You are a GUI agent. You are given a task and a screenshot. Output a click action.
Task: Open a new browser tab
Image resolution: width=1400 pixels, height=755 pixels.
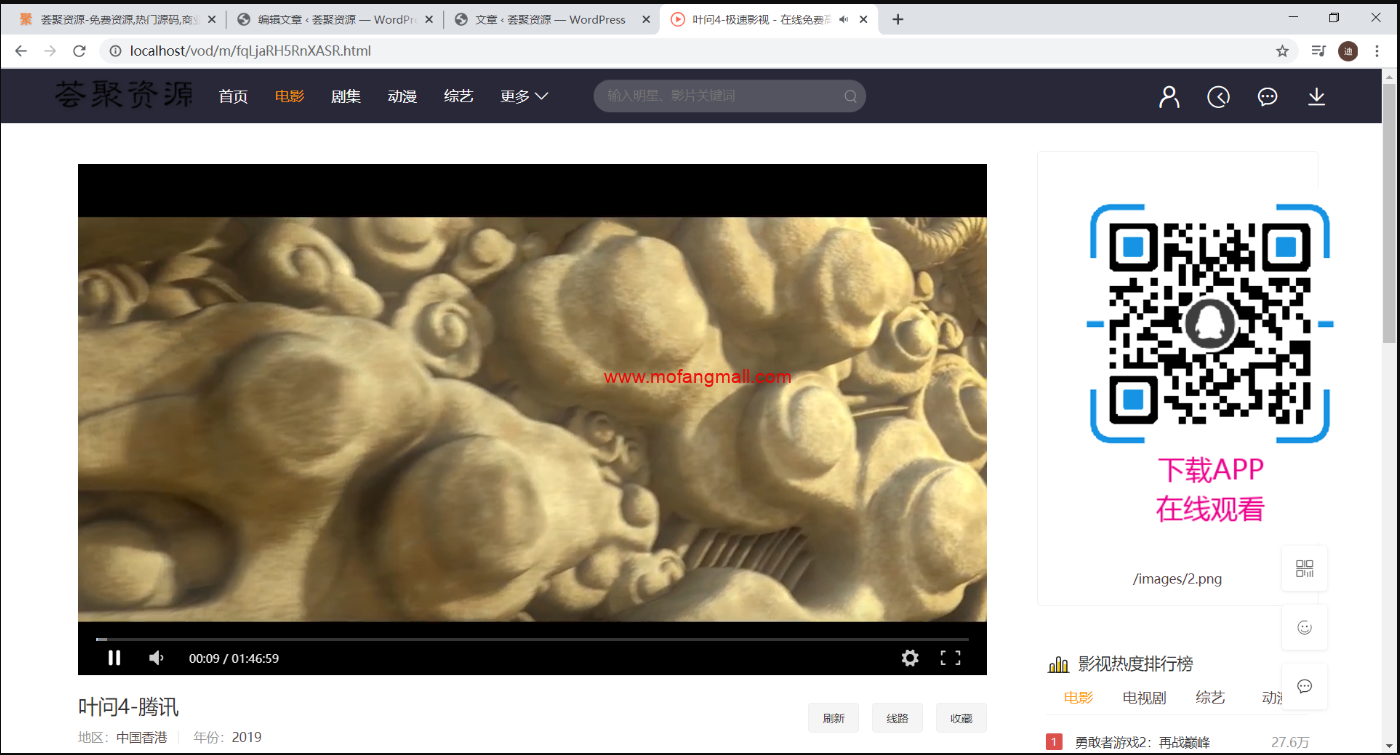click(897, 19)
